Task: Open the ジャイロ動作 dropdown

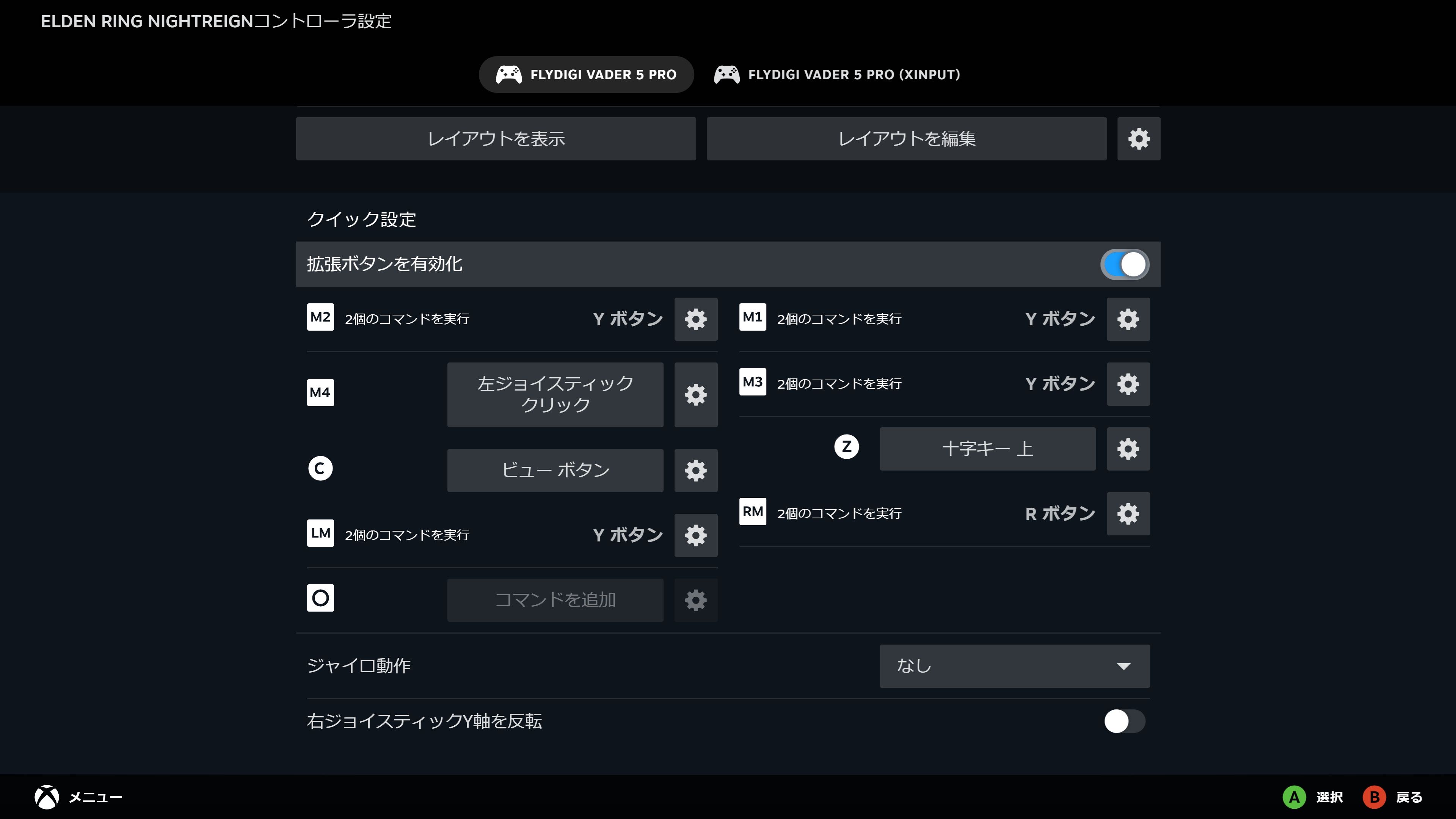Action: (1014, 666)
